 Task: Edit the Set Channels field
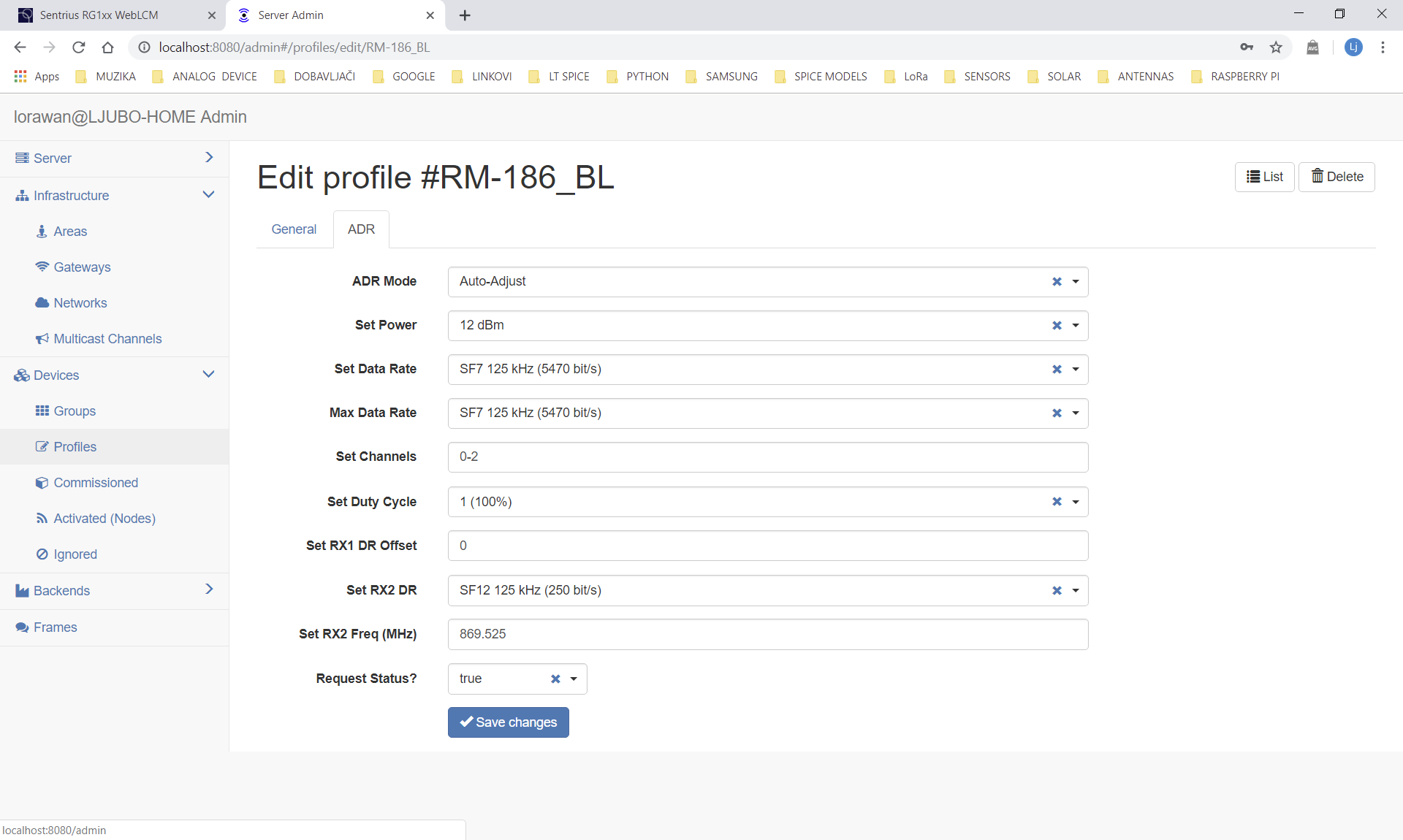767,457
